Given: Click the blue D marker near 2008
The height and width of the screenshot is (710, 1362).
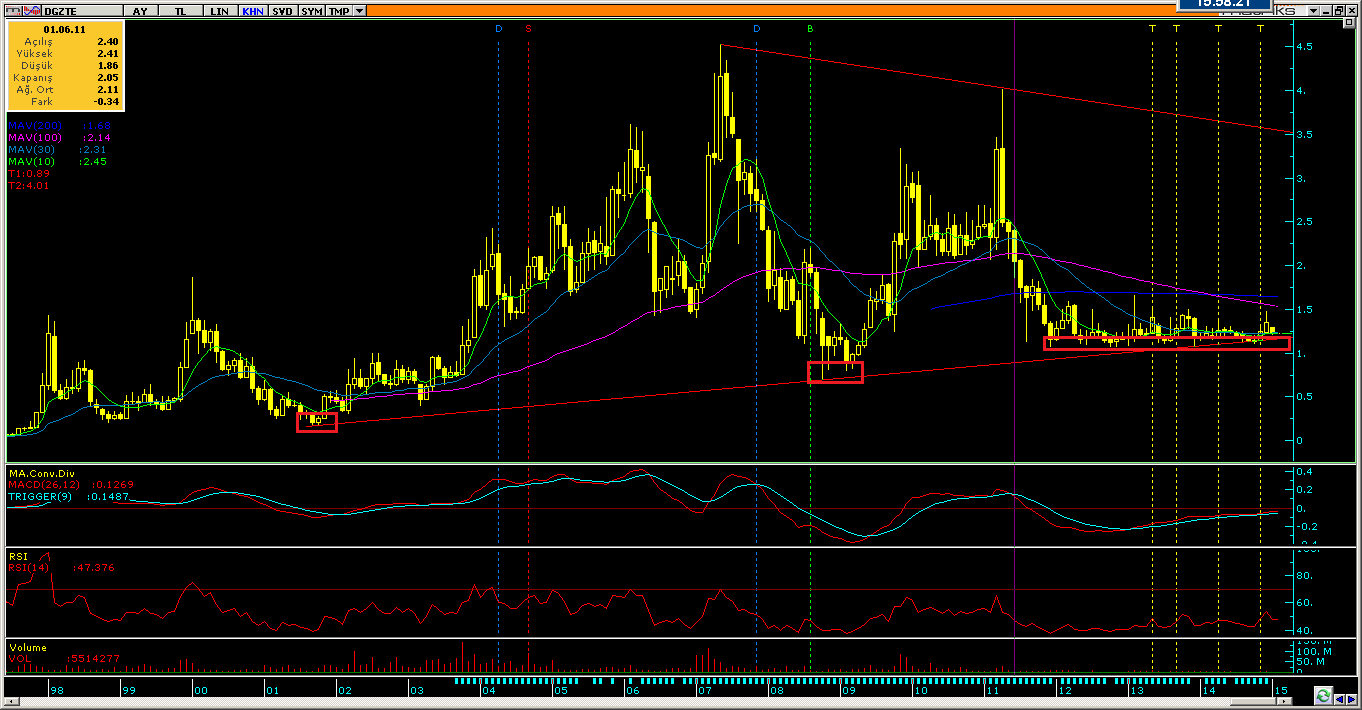Looking at the screenshot, I should coord(756,29).
